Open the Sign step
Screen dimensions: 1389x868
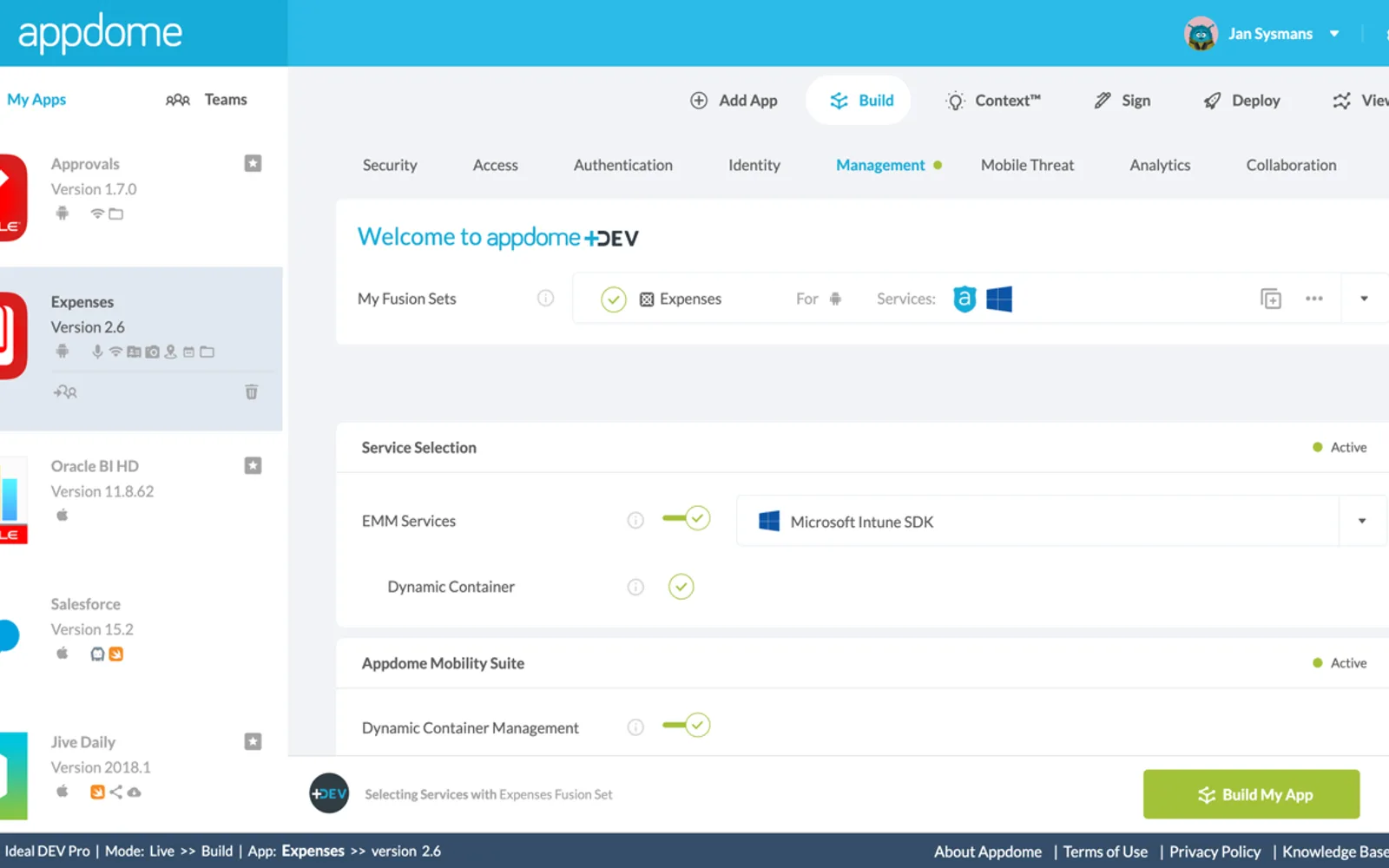pos(1122,101)
